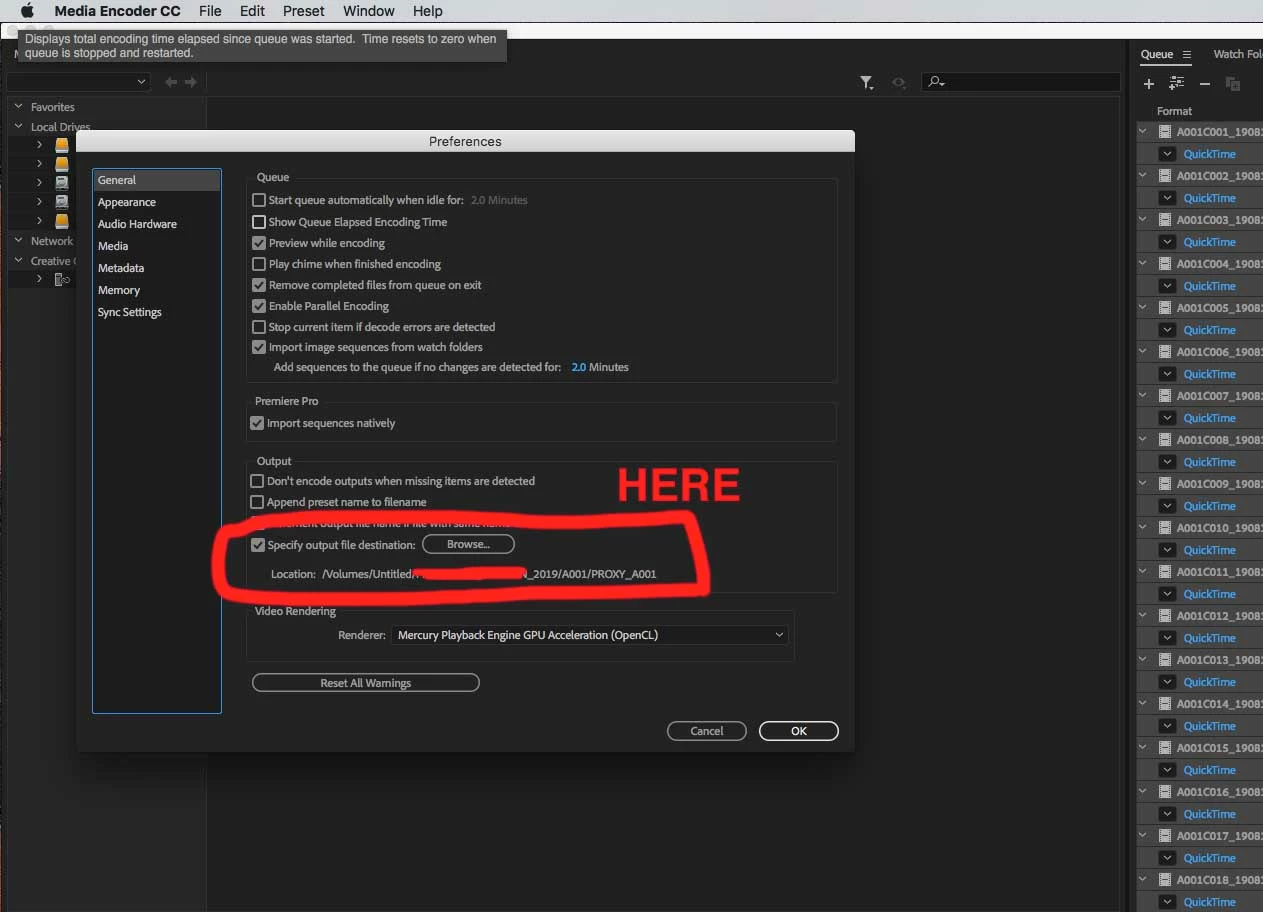Image resolution: width=1263 pixels, height=912 pixels.
Task: Open the Renderer dropdown
Action: pos(590,635)
